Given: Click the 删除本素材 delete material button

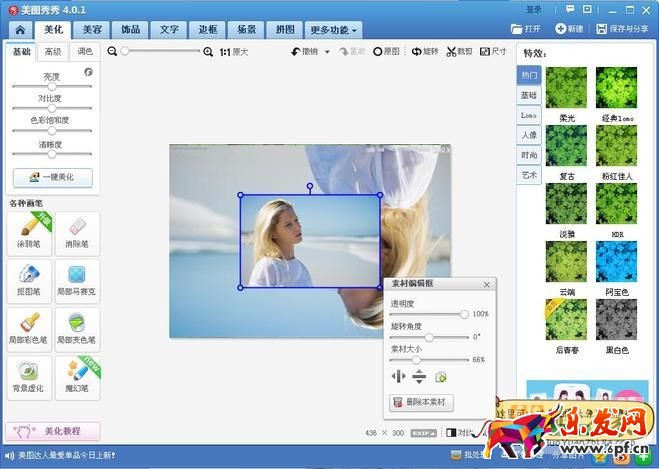Looking at the screenshot, I should point(421,403).
